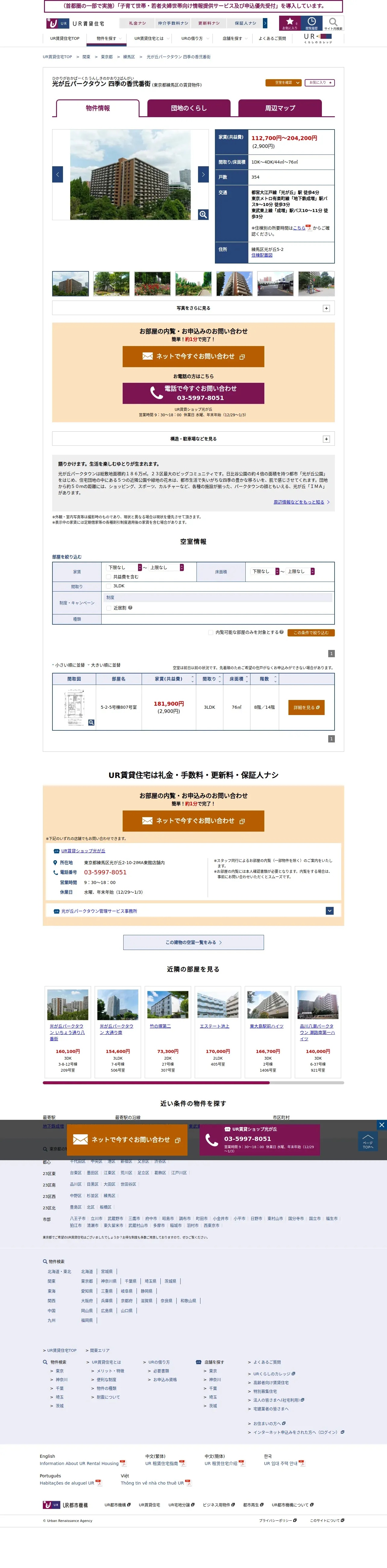
Task: Click 周辺情報などをもっと知る link
Action: coord(301,502)
